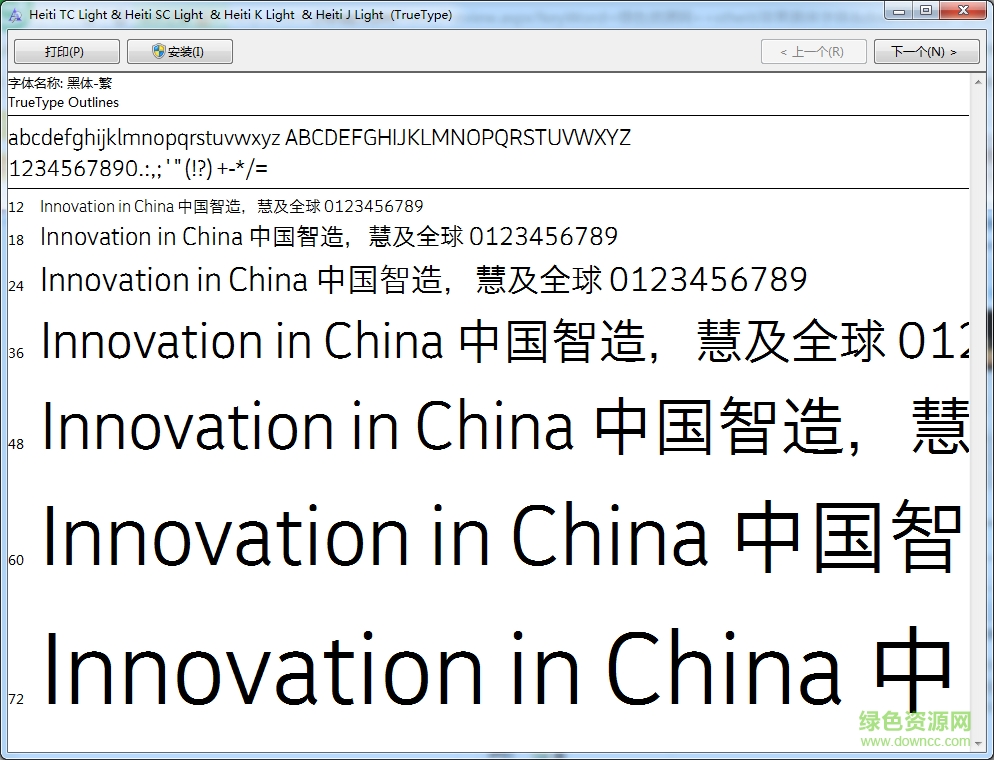Click the 1234567890 punctuation sample line

point(138,169)
